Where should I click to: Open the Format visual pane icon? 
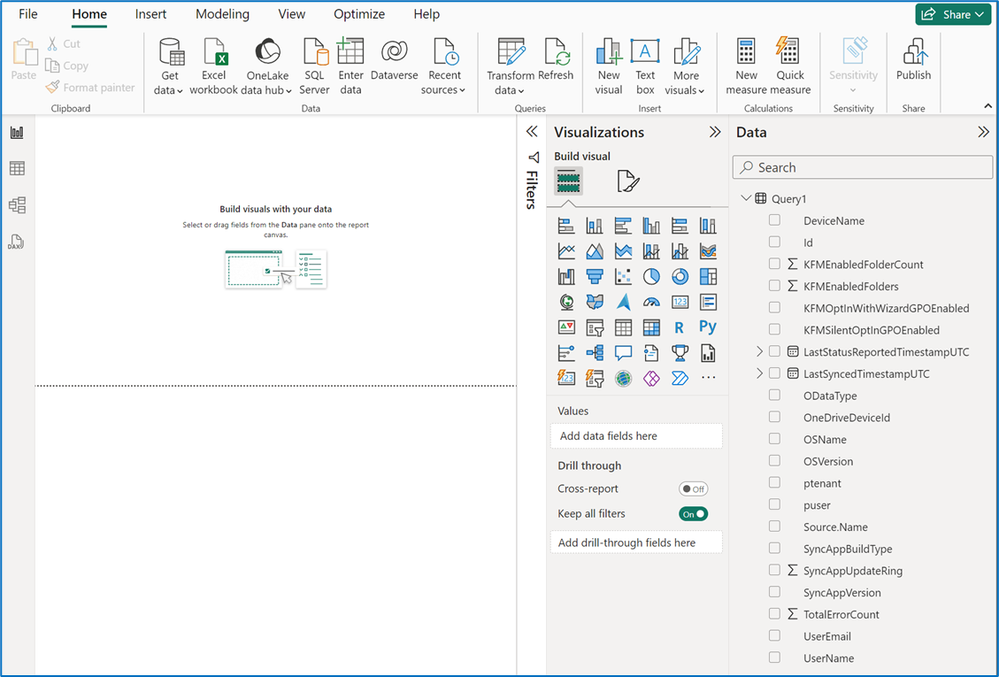[x=628, y=182]
